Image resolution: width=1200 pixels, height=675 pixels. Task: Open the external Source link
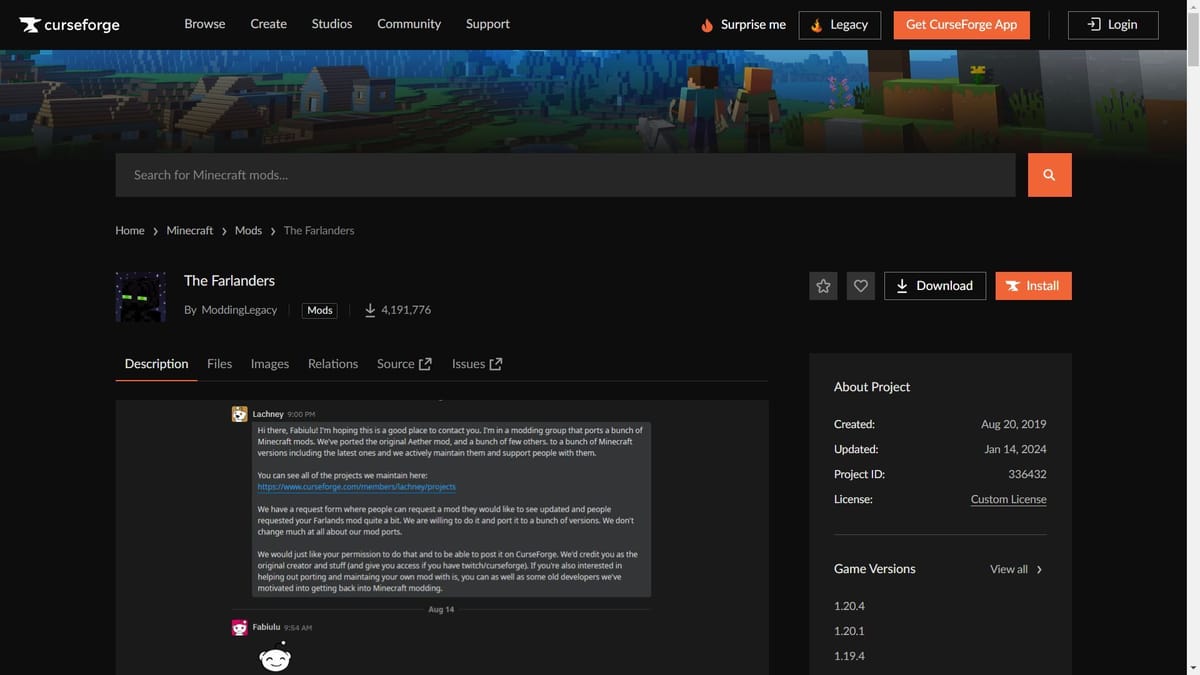click(404, 364)
